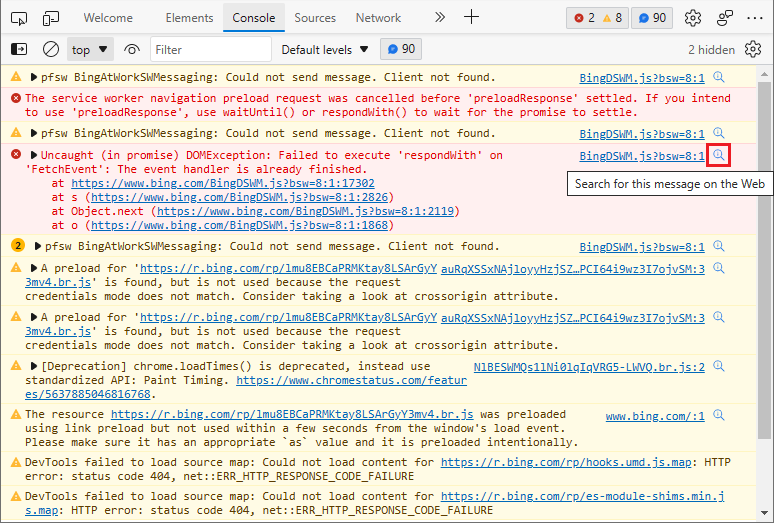Screen dimensions: 774x523
Task: Activate the inspect element picker icon
Action: tap(19, 18)
